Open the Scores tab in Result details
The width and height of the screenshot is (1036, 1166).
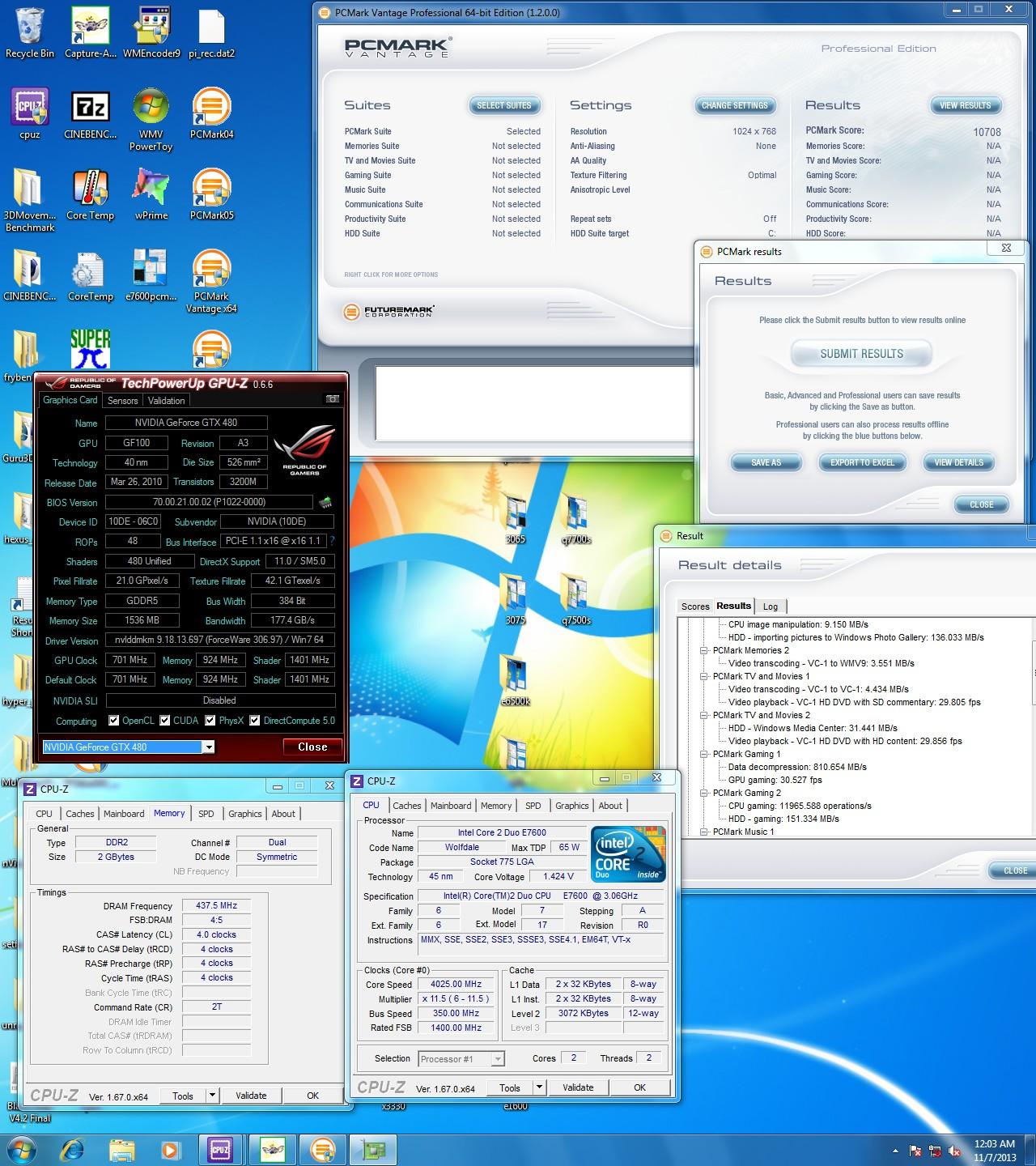695,606
